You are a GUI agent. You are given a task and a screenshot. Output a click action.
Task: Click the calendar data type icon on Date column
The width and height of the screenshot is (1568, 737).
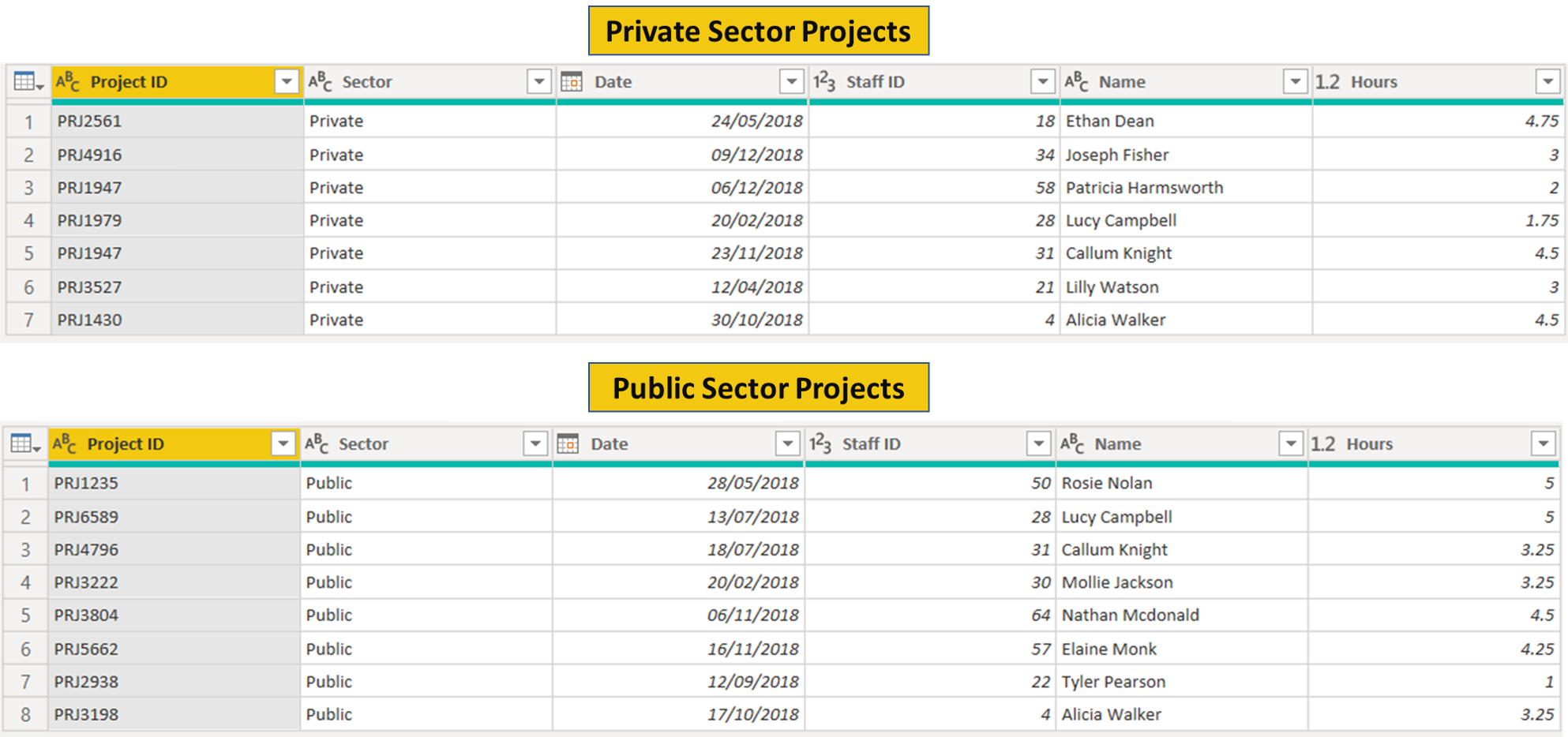(x=572, y=81)
